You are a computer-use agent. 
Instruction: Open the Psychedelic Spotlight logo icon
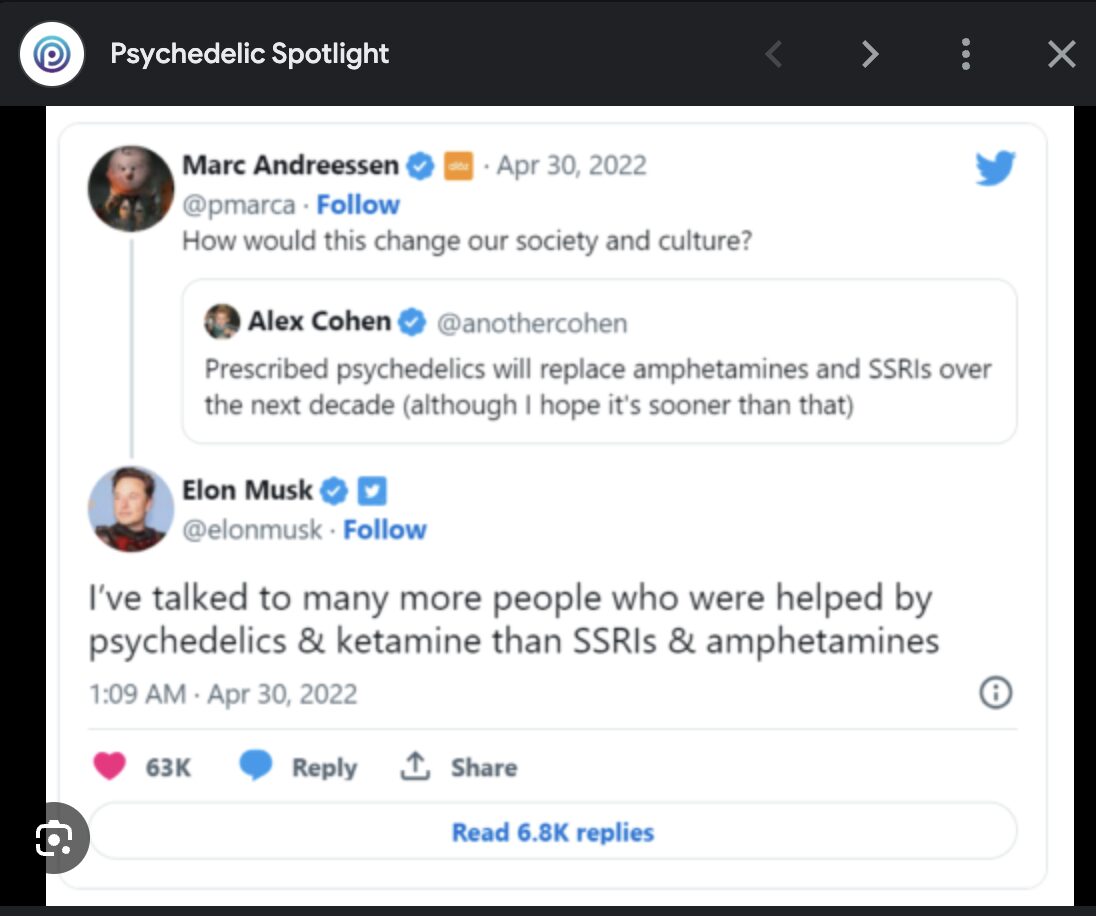(x=52, y=54)
